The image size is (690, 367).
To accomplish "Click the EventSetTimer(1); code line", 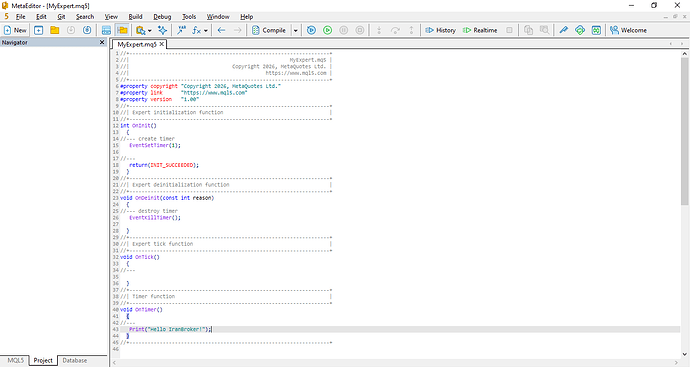I will tap(155, 145).
